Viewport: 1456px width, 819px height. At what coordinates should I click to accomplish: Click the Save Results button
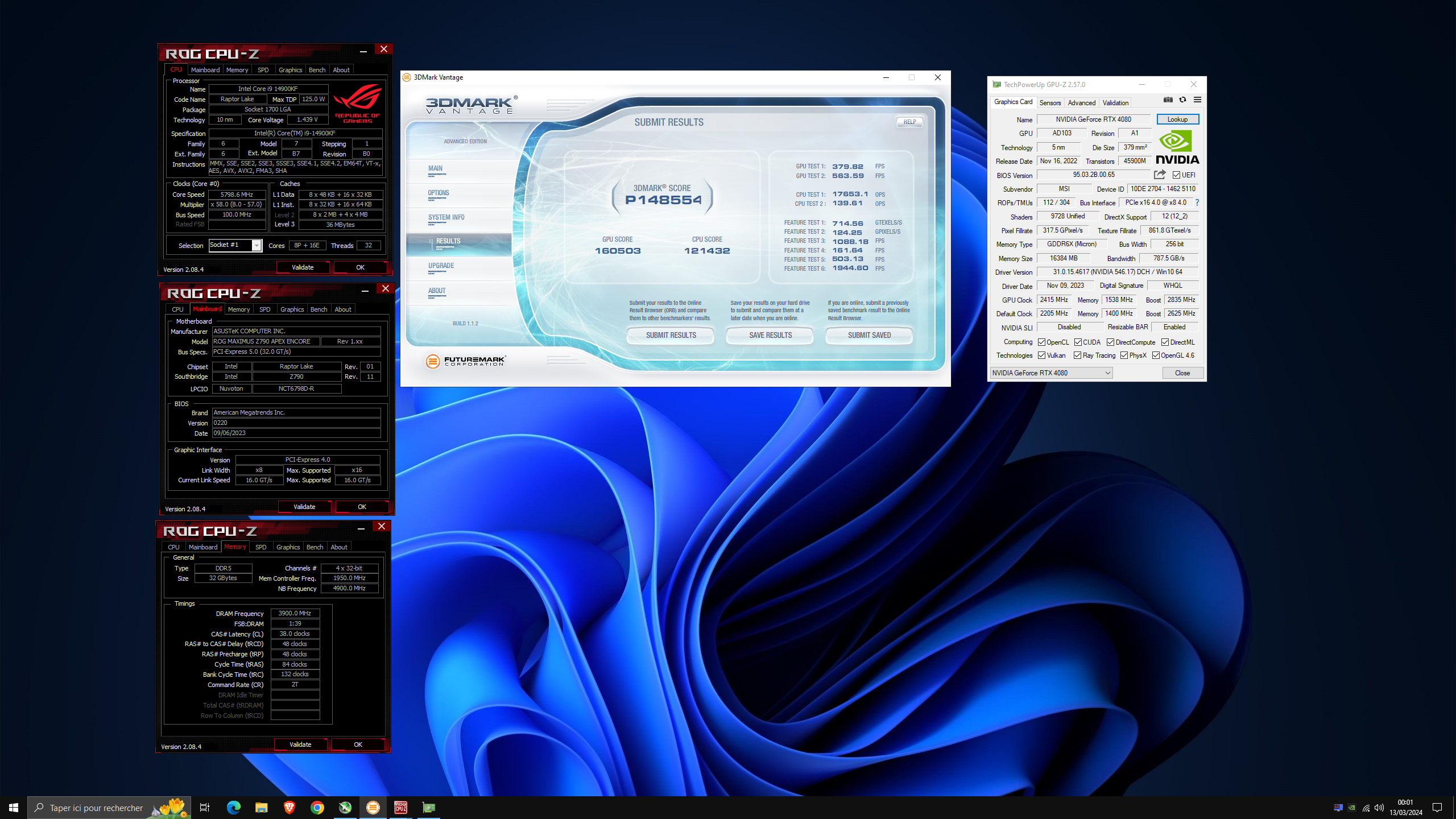[770, 335]
